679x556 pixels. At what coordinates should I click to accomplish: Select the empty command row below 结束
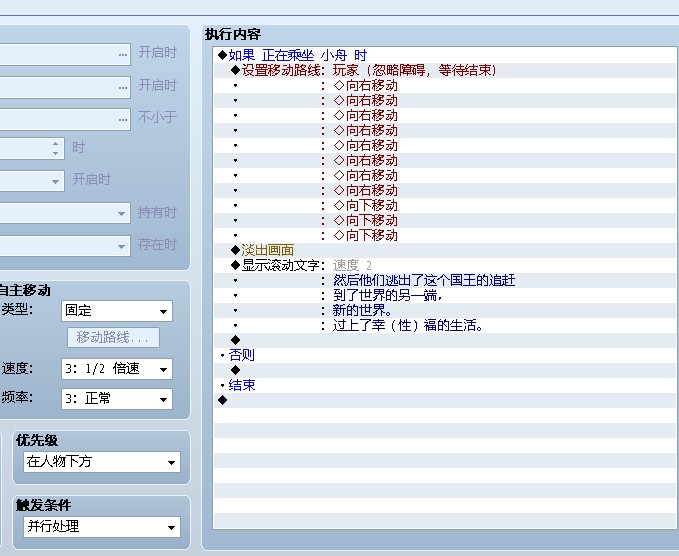(445, 400)
